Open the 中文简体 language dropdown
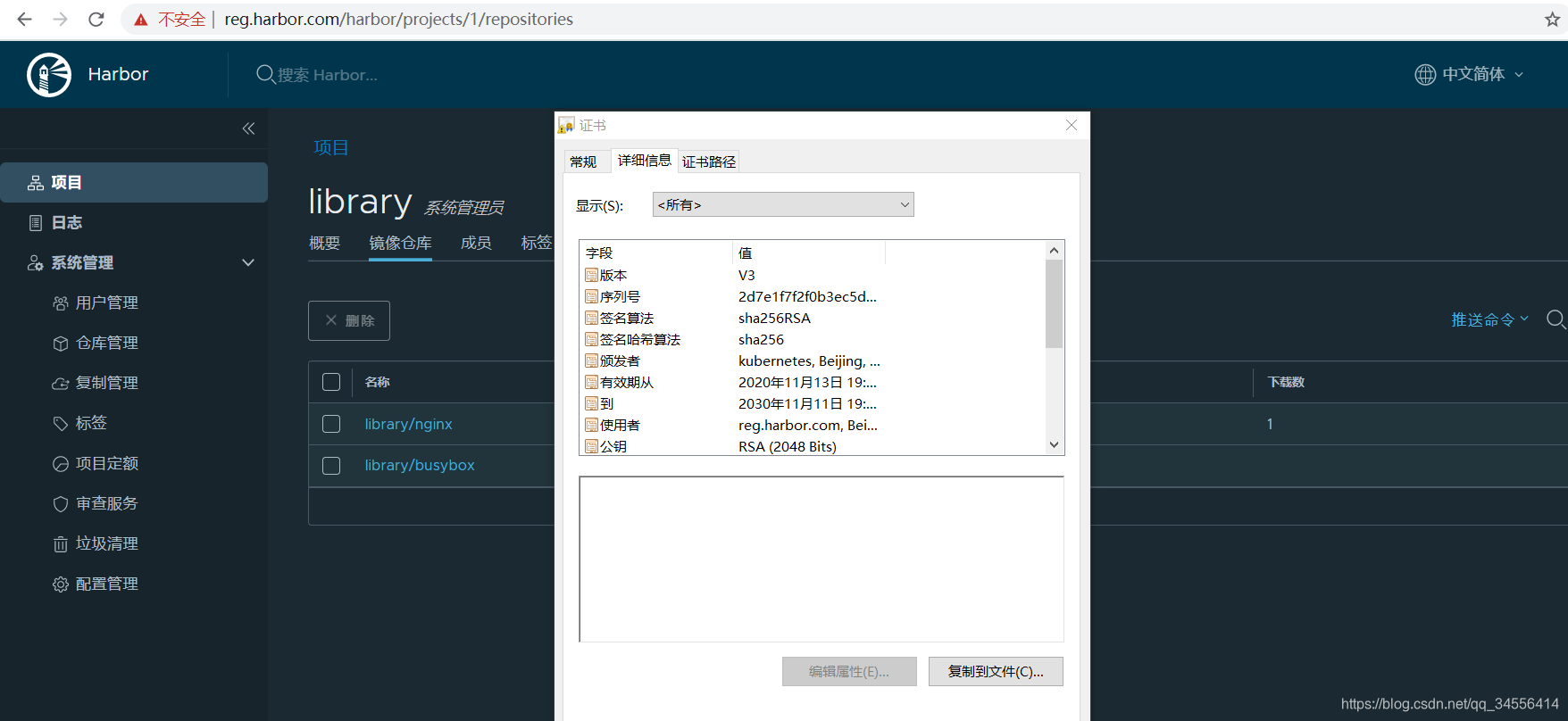The height and width of the screenshot is (721, 1568). coord(1482,74)
